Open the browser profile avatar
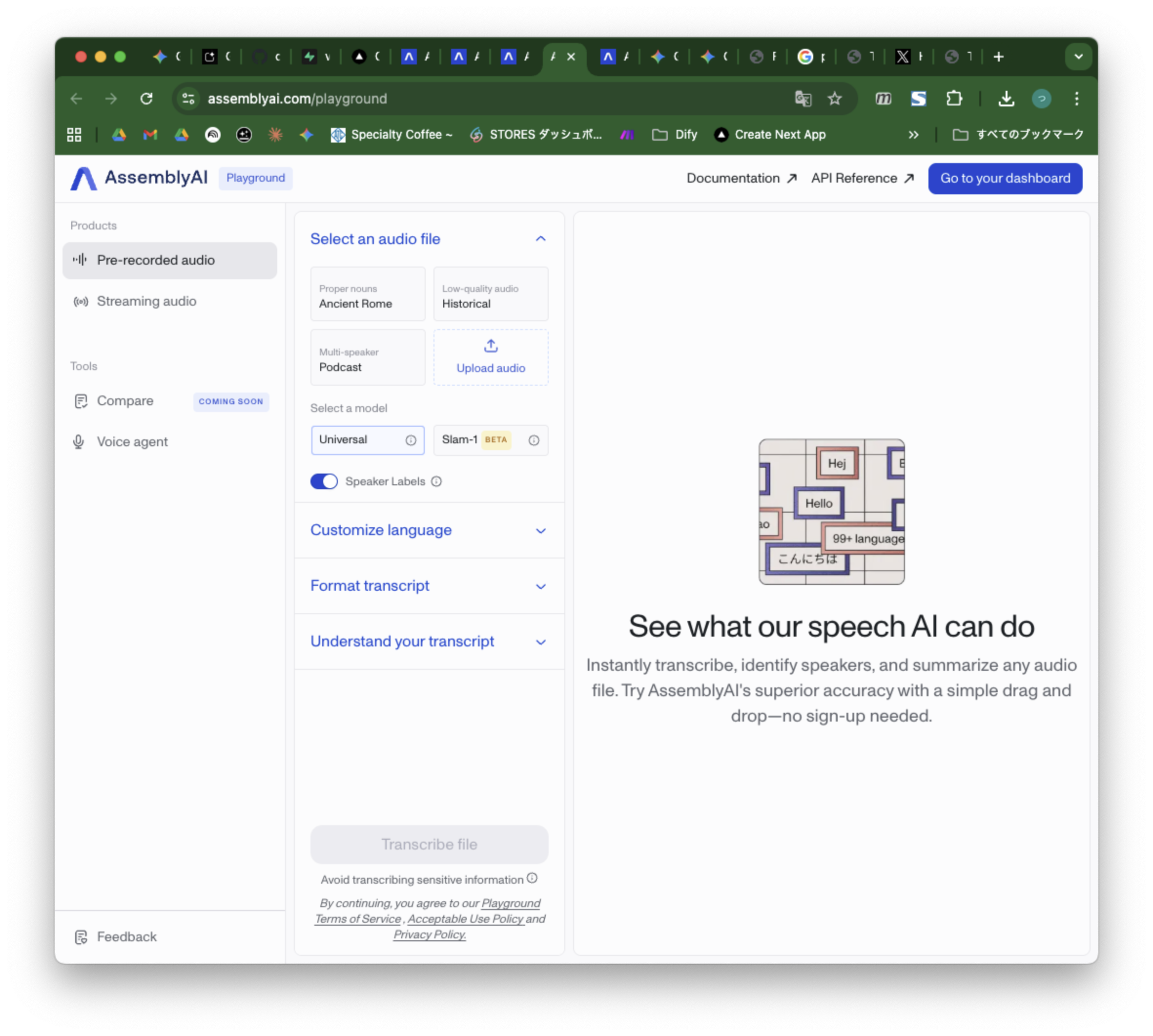Screen dimensions: 1153x1036 [1041, 99]
